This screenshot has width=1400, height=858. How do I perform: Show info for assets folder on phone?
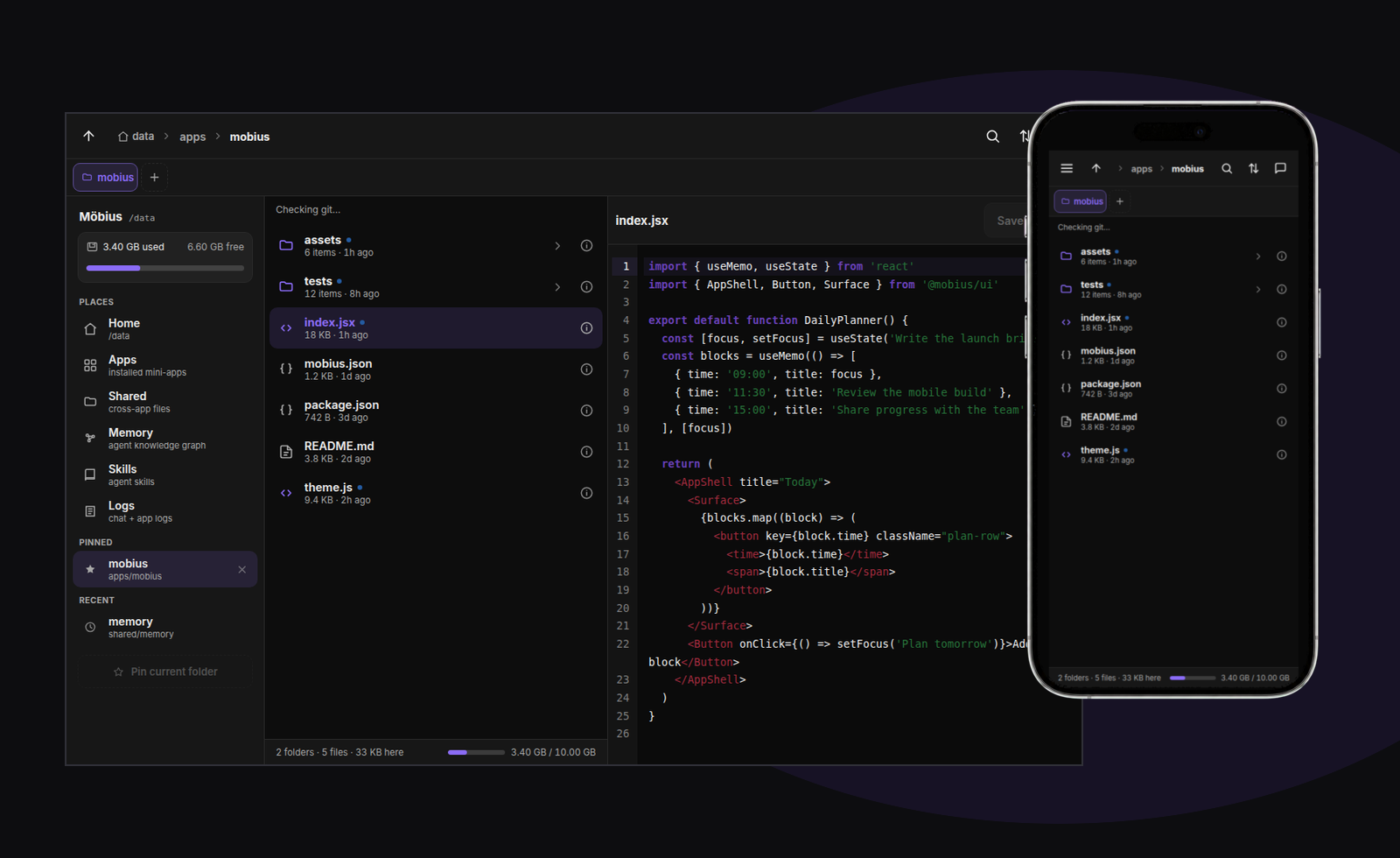coord(1281,257)
